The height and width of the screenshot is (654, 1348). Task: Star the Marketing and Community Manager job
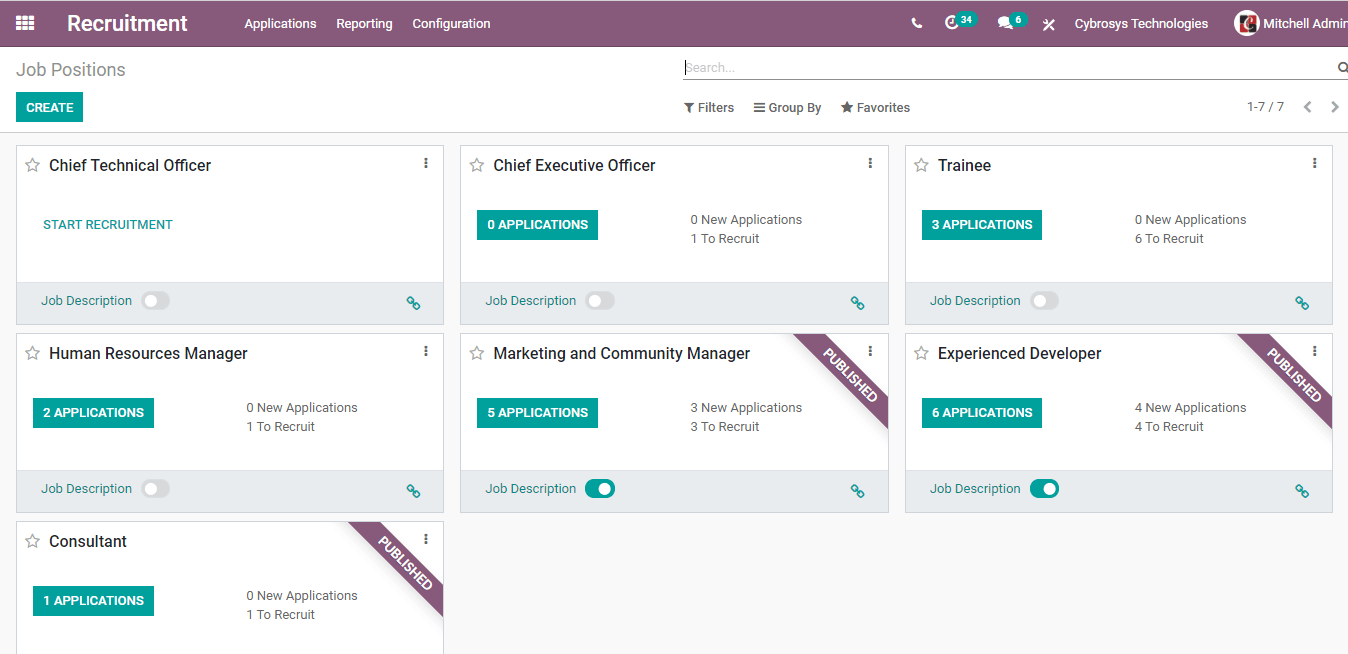click(x=477, y=353)
